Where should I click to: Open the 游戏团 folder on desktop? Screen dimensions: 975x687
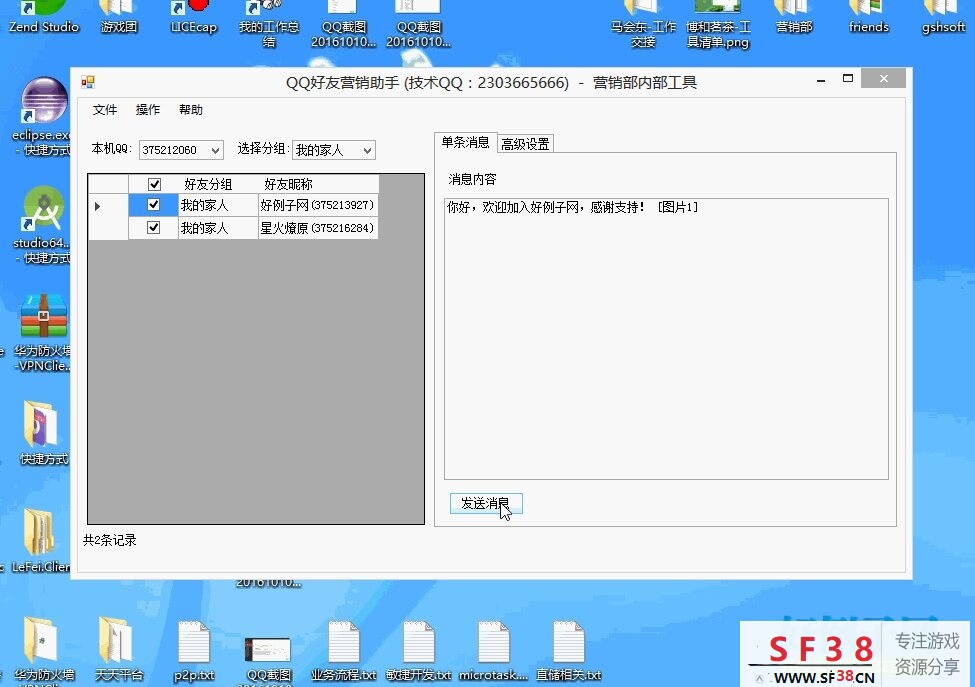(118, 17)
